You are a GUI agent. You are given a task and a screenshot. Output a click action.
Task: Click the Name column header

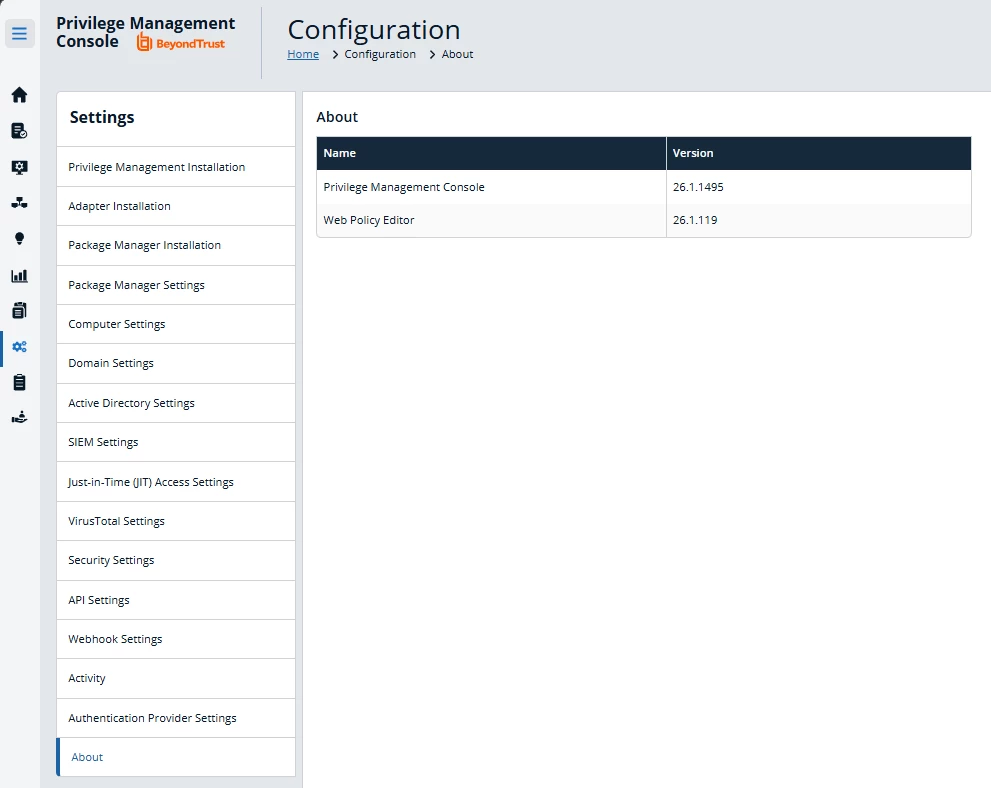click(x=491, y=154)
